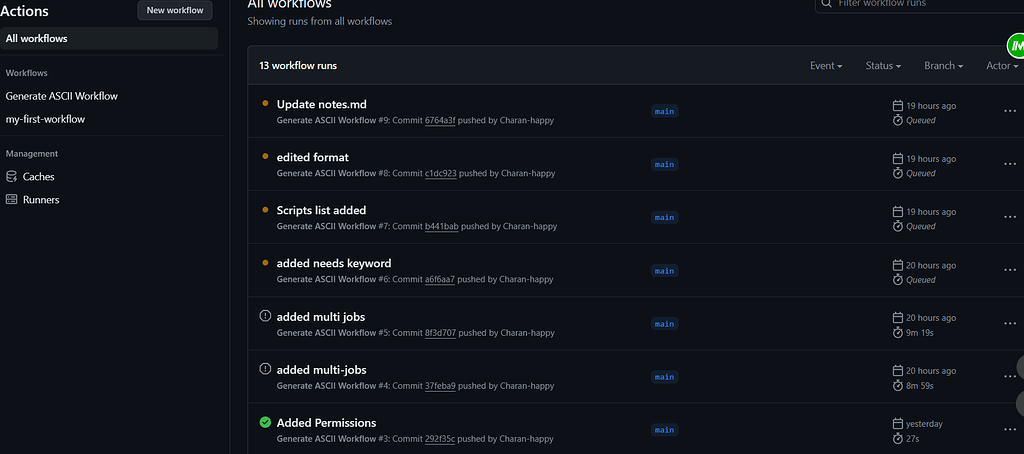Open commit link 6764a3f
This screenshot has width=1024, height=454.
point(440,120)
